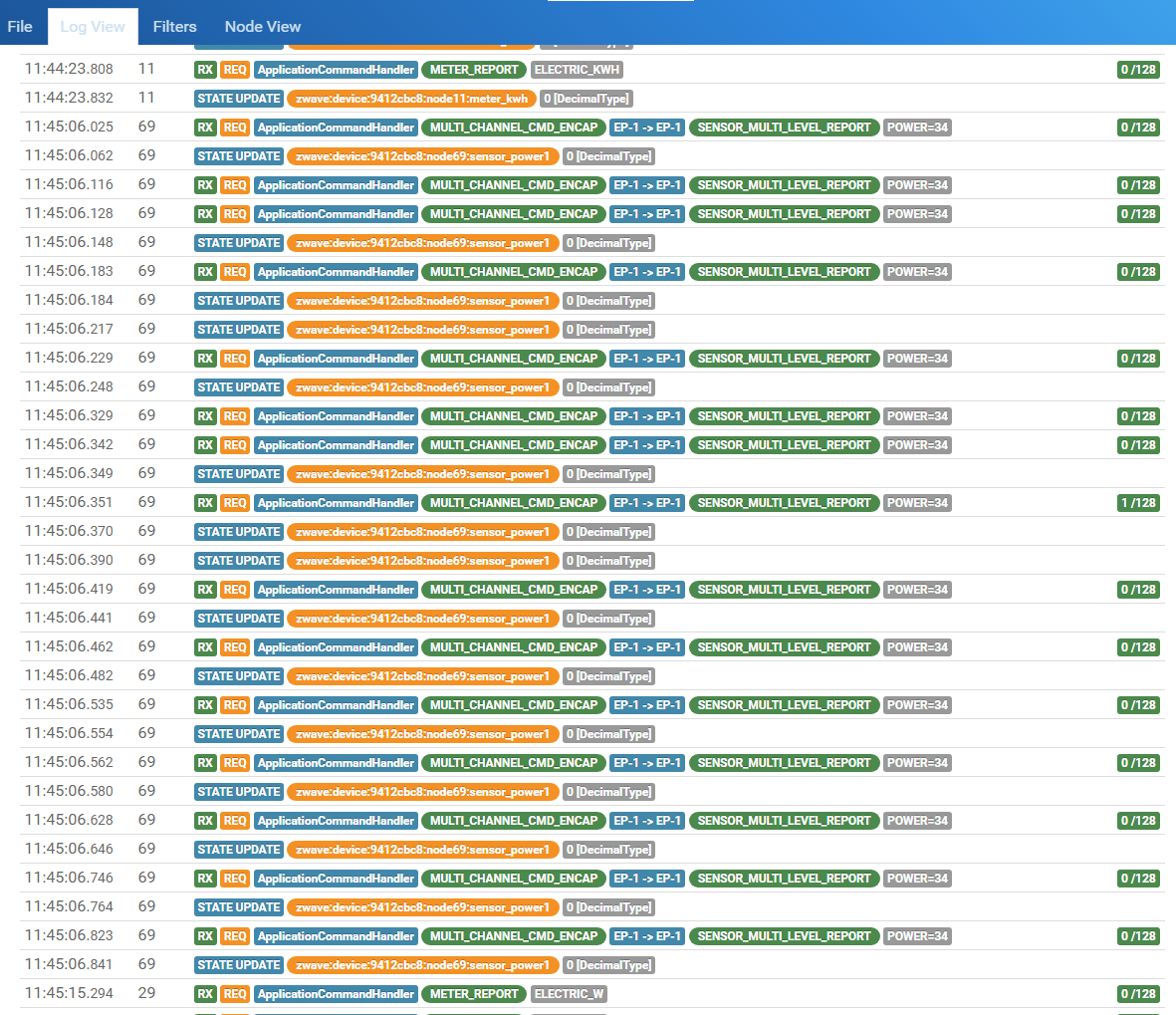Click the 0 [DecimalType] value at 11:44:23.832
The image size is (1176, 1015).
coord(587,99)
